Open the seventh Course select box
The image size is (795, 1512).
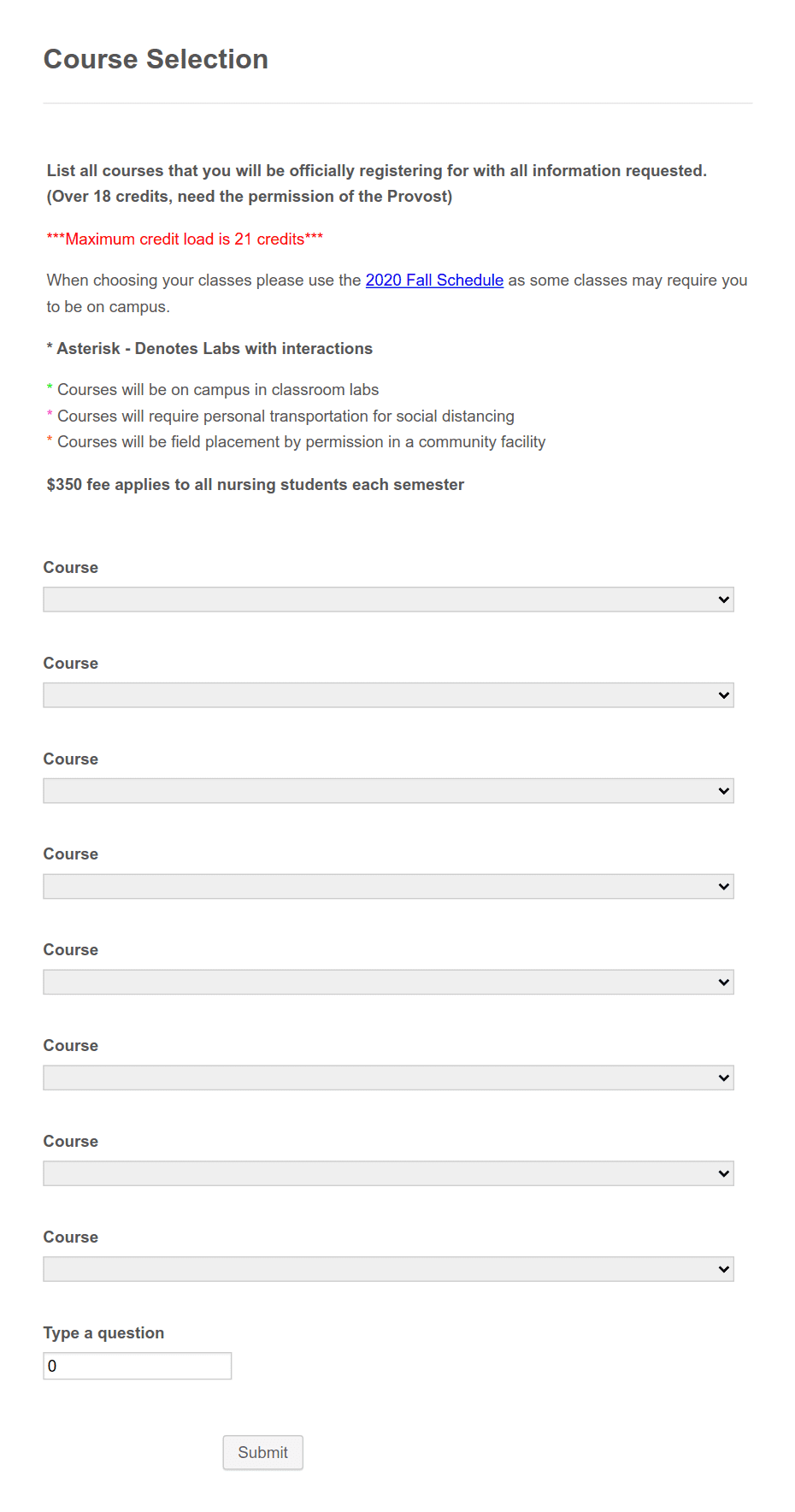coord(388,1173)
